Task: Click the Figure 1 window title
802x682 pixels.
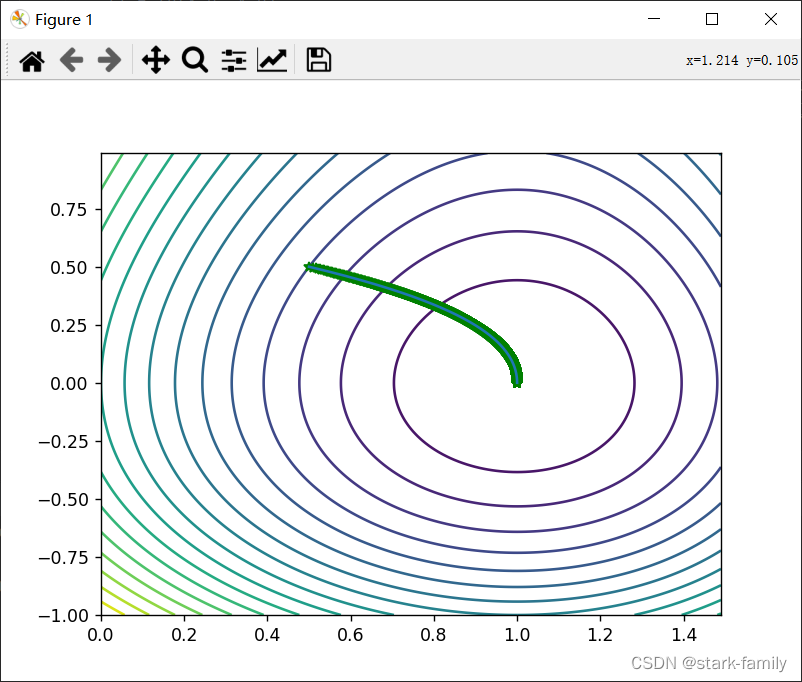Action: pyautogui.click(x=64, y=19)
